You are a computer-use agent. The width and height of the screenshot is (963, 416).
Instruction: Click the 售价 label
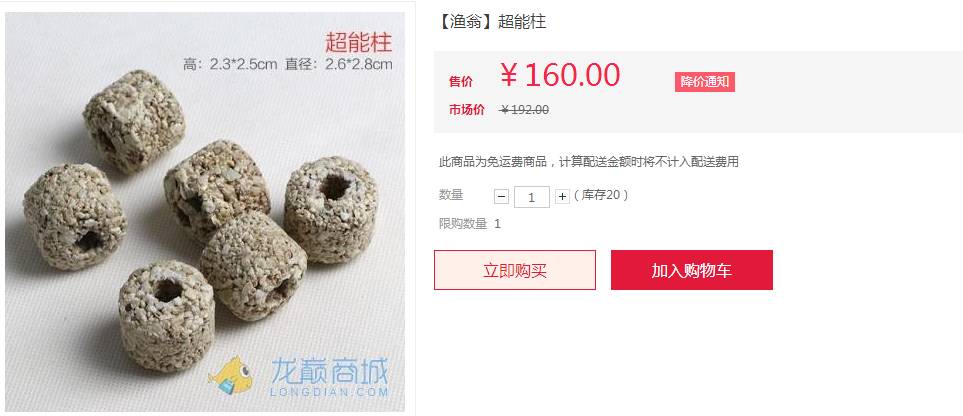(461, 82)
